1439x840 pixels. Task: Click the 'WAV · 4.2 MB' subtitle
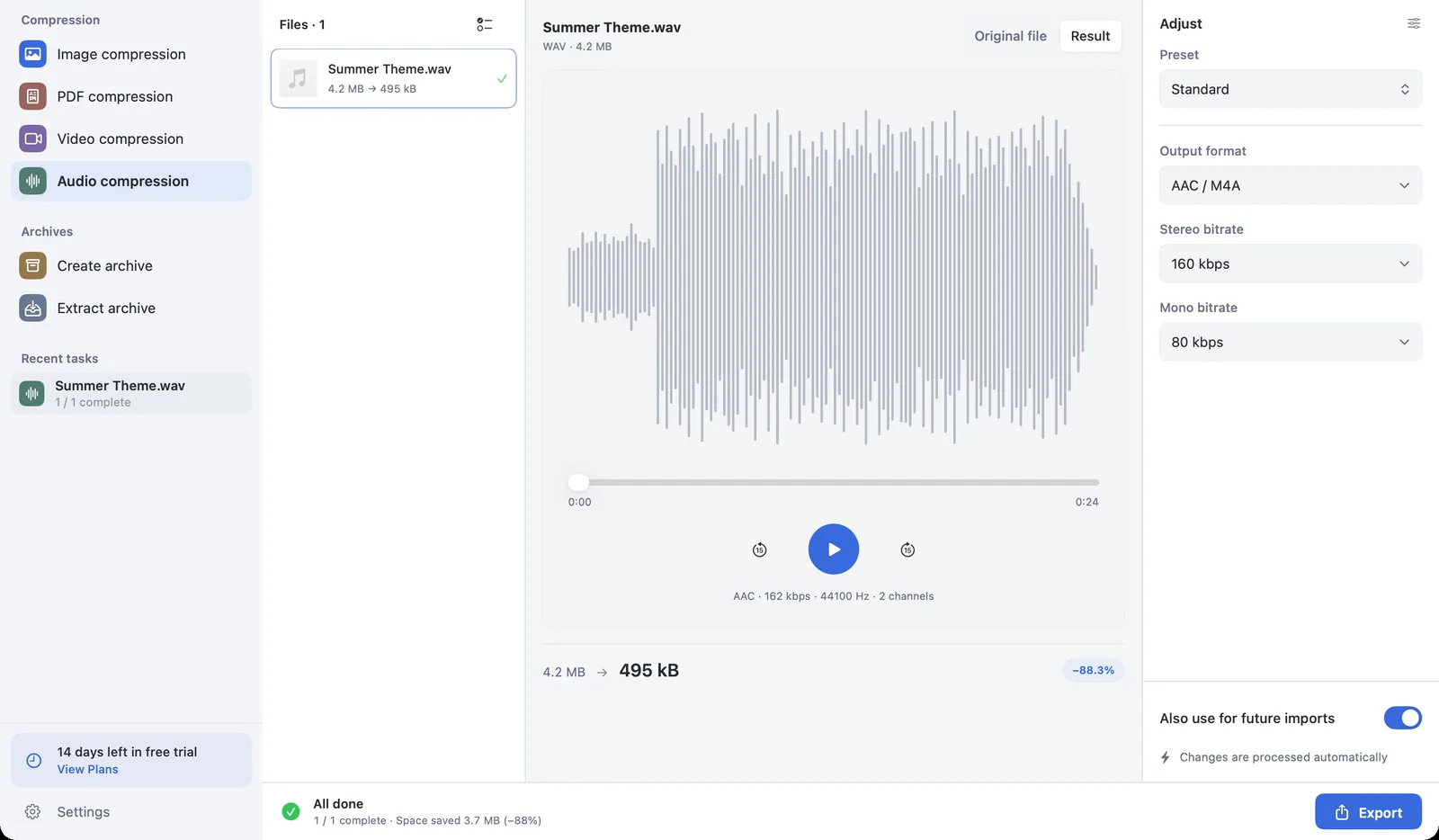tap(577, 47)
